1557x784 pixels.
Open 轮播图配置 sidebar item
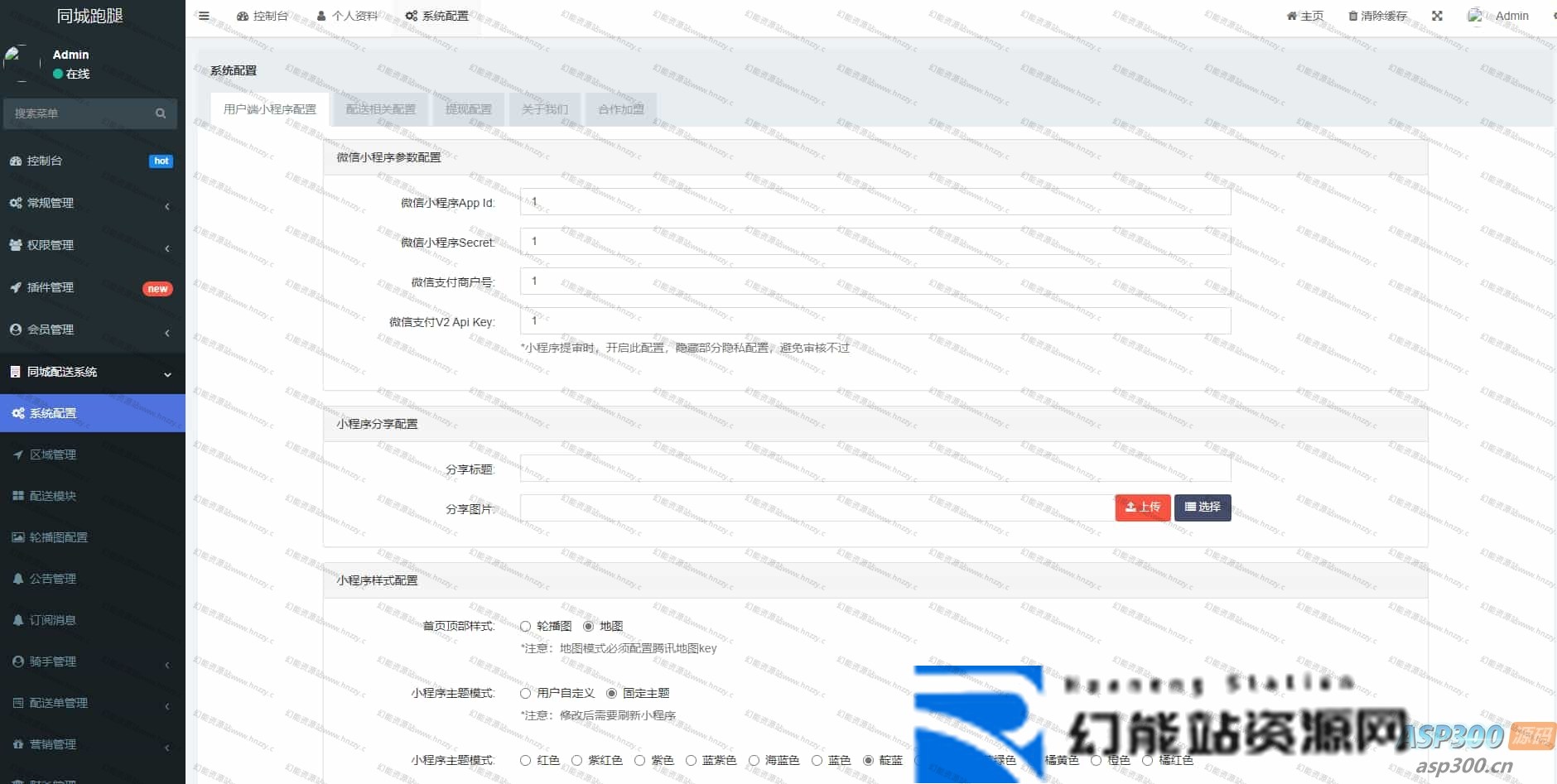click(58, 537)
